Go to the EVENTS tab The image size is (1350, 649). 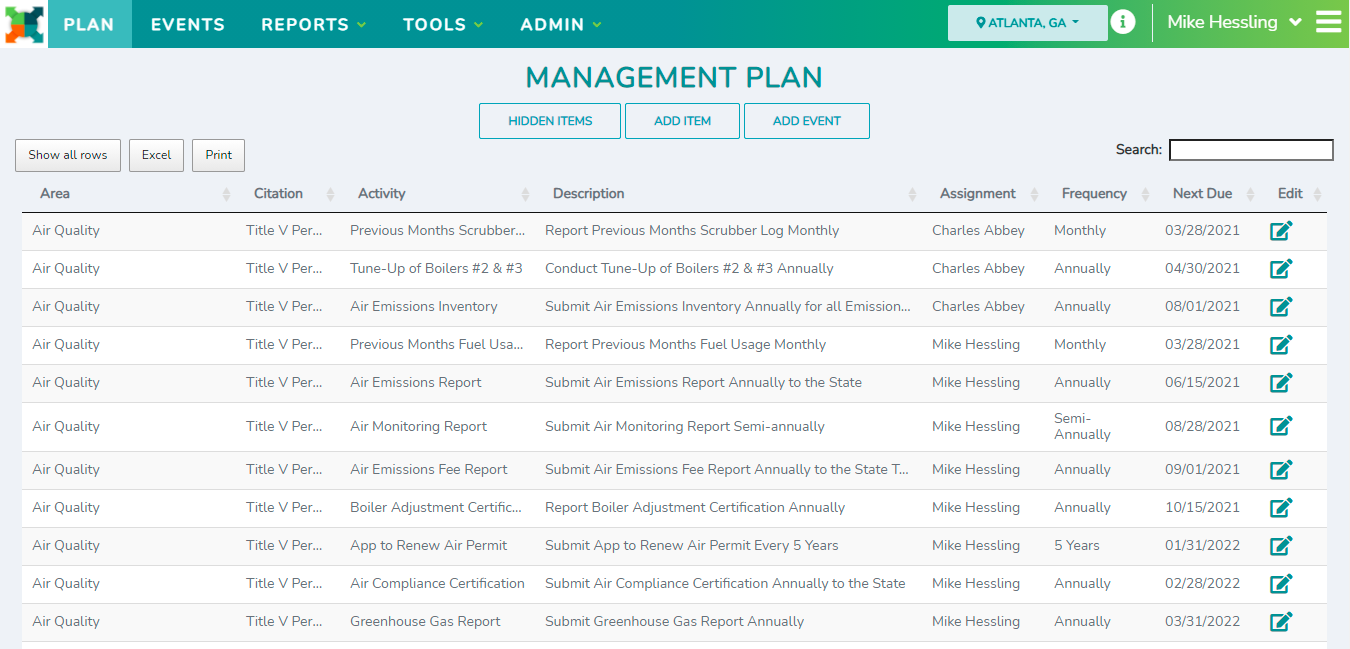pyautogui.click(x=188, y=24)
